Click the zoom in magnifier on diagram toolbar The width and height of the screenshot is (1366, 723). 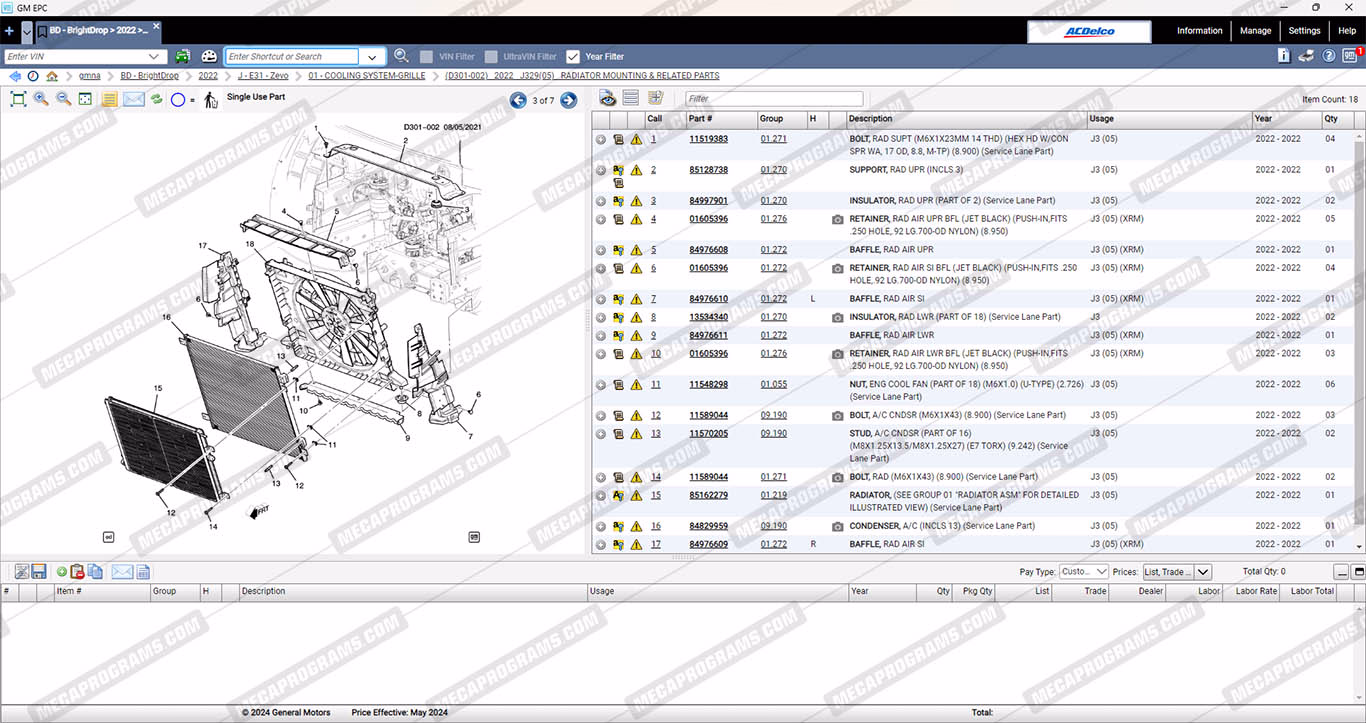coord(41,99)
